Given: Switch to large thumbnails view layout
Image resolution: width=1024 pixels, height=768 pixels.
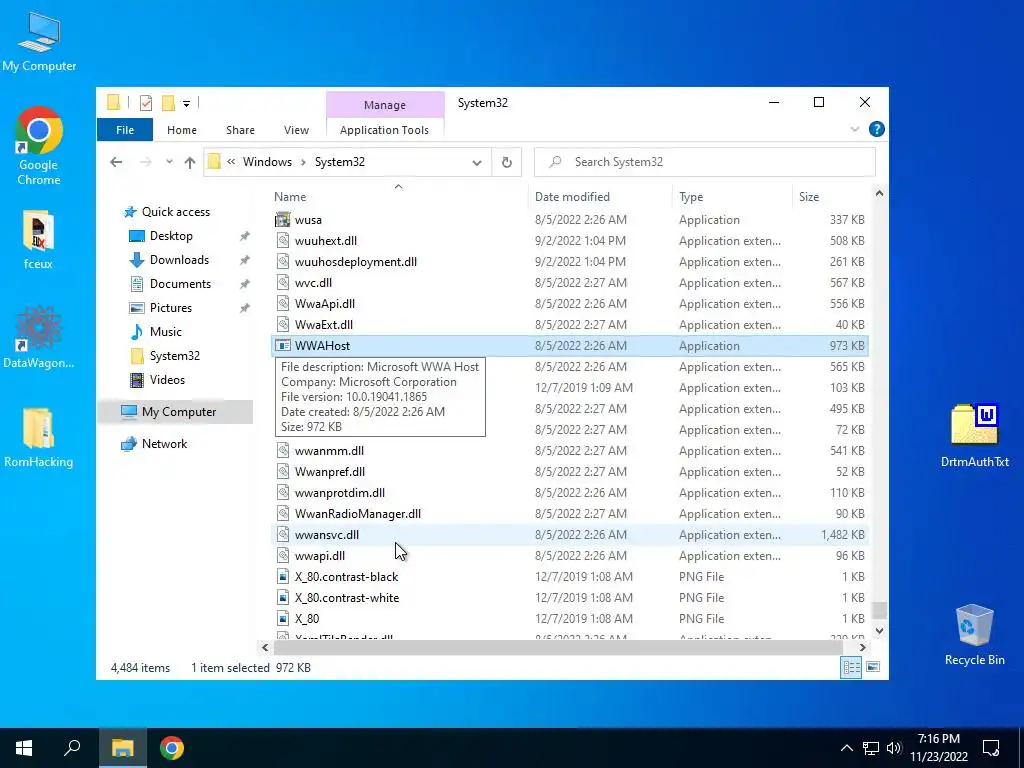Looking at the screenshot, I should (873, 667).
